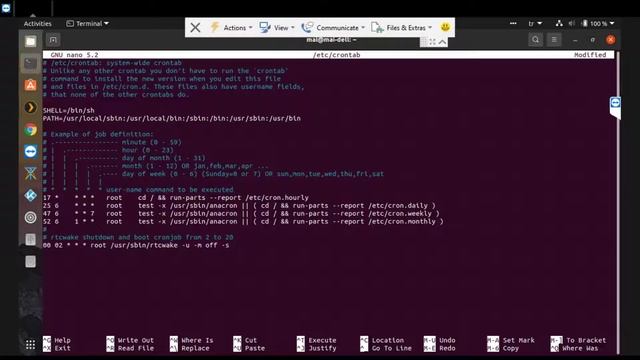The height and width of the screenshot is (360, 640).
Task: Open the battery 100 % system menu
Action: 598,24
